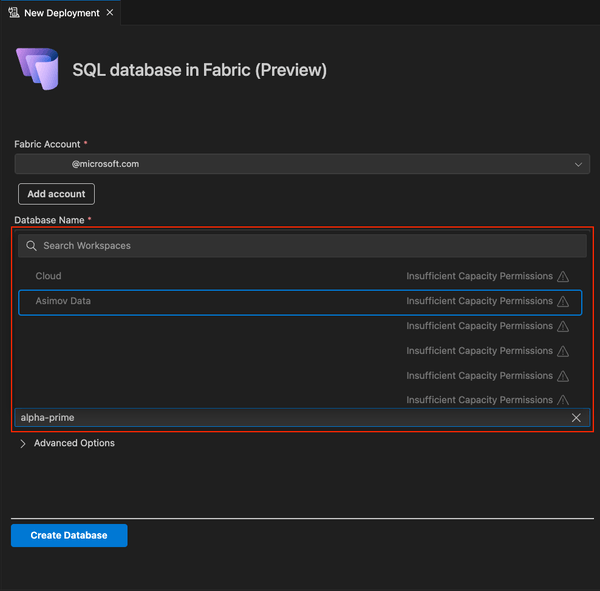This screenshot has height=591, width=600.
Task: Switch to the New Deployment tab
Action: pyautogui.click(x=61, y=13)
